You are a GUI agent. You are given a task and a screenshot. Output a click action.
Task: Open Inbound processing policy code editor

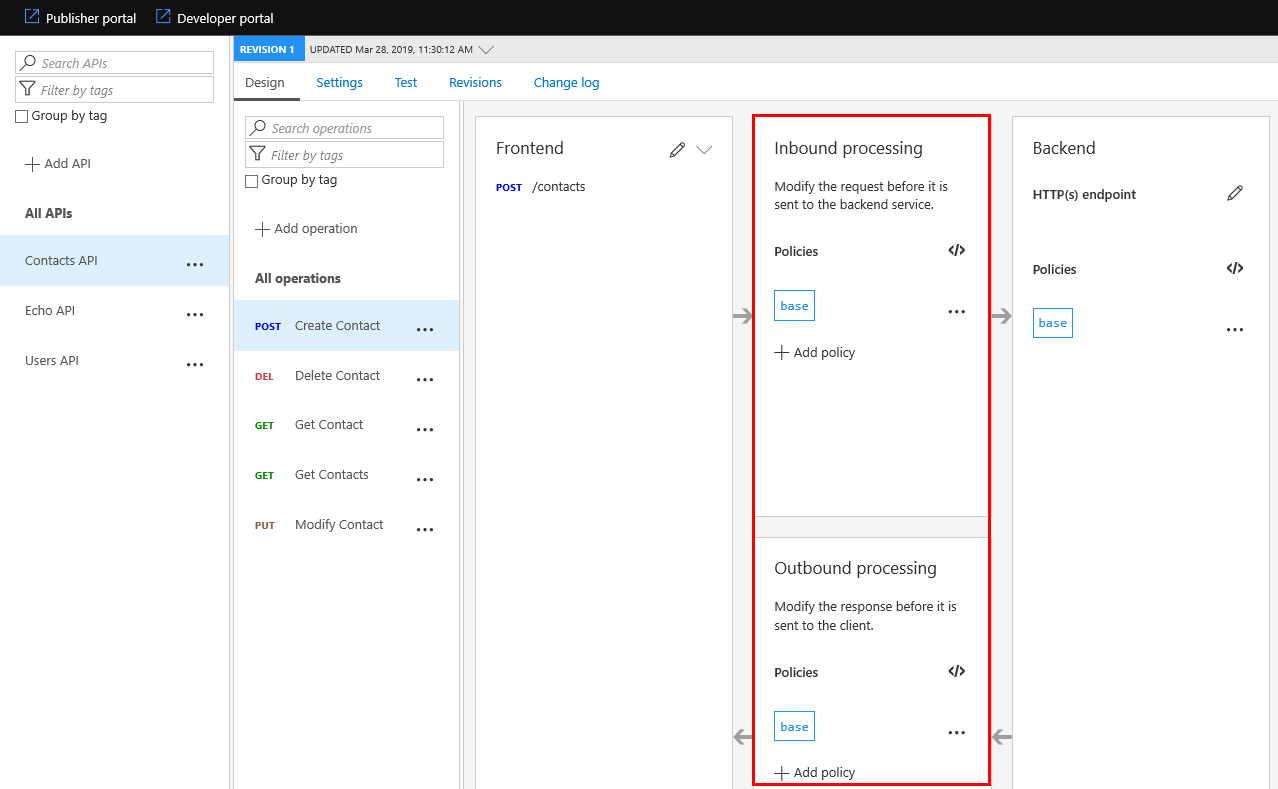(957, 251)
